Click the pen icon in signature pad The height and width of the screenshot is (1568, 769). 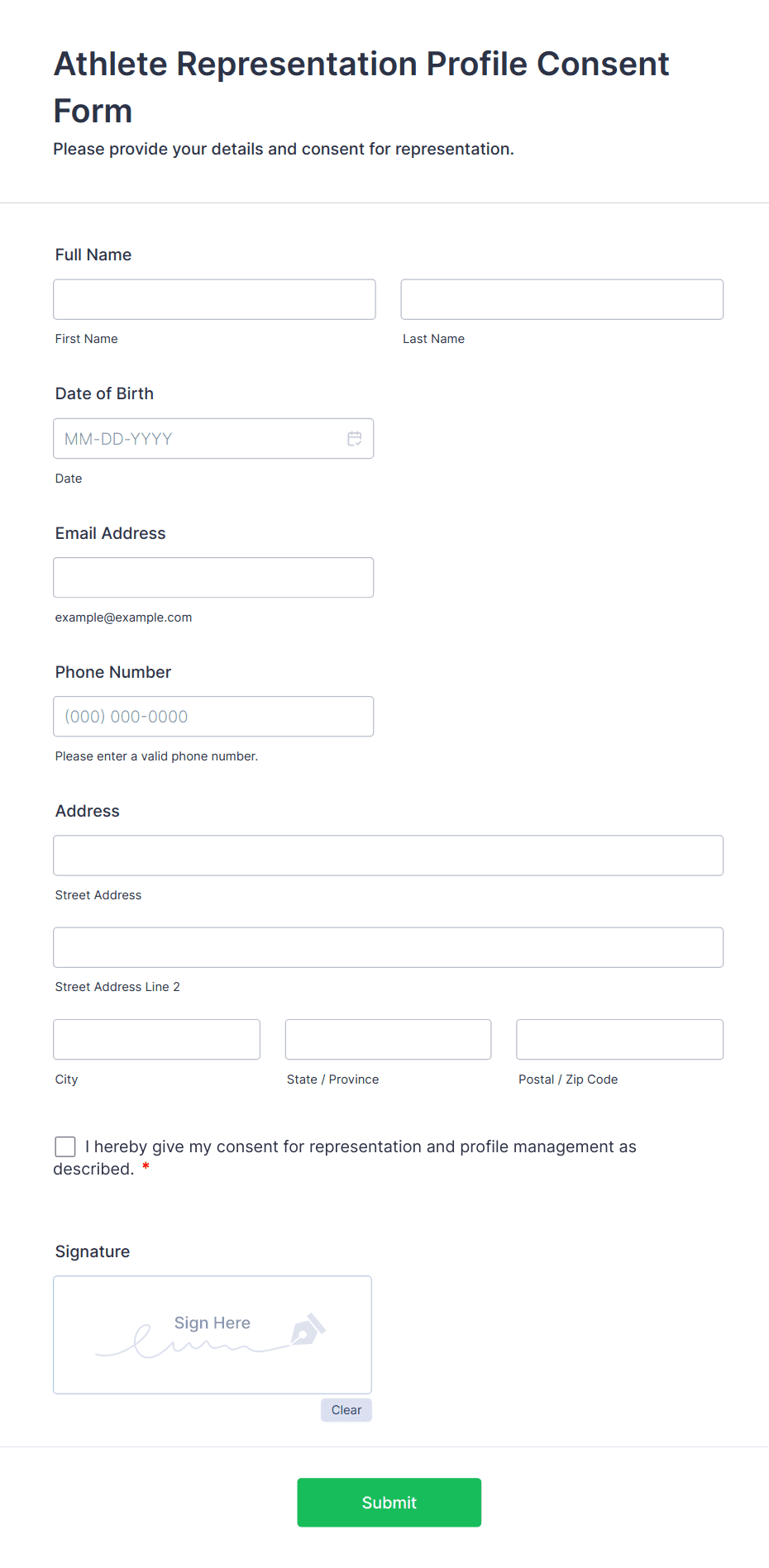point(308,1330)
